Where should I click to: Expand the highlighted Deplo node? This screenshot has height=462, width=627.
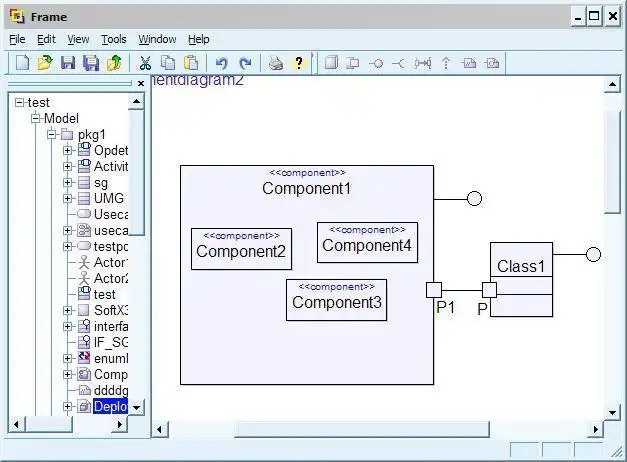pos(68,406)
